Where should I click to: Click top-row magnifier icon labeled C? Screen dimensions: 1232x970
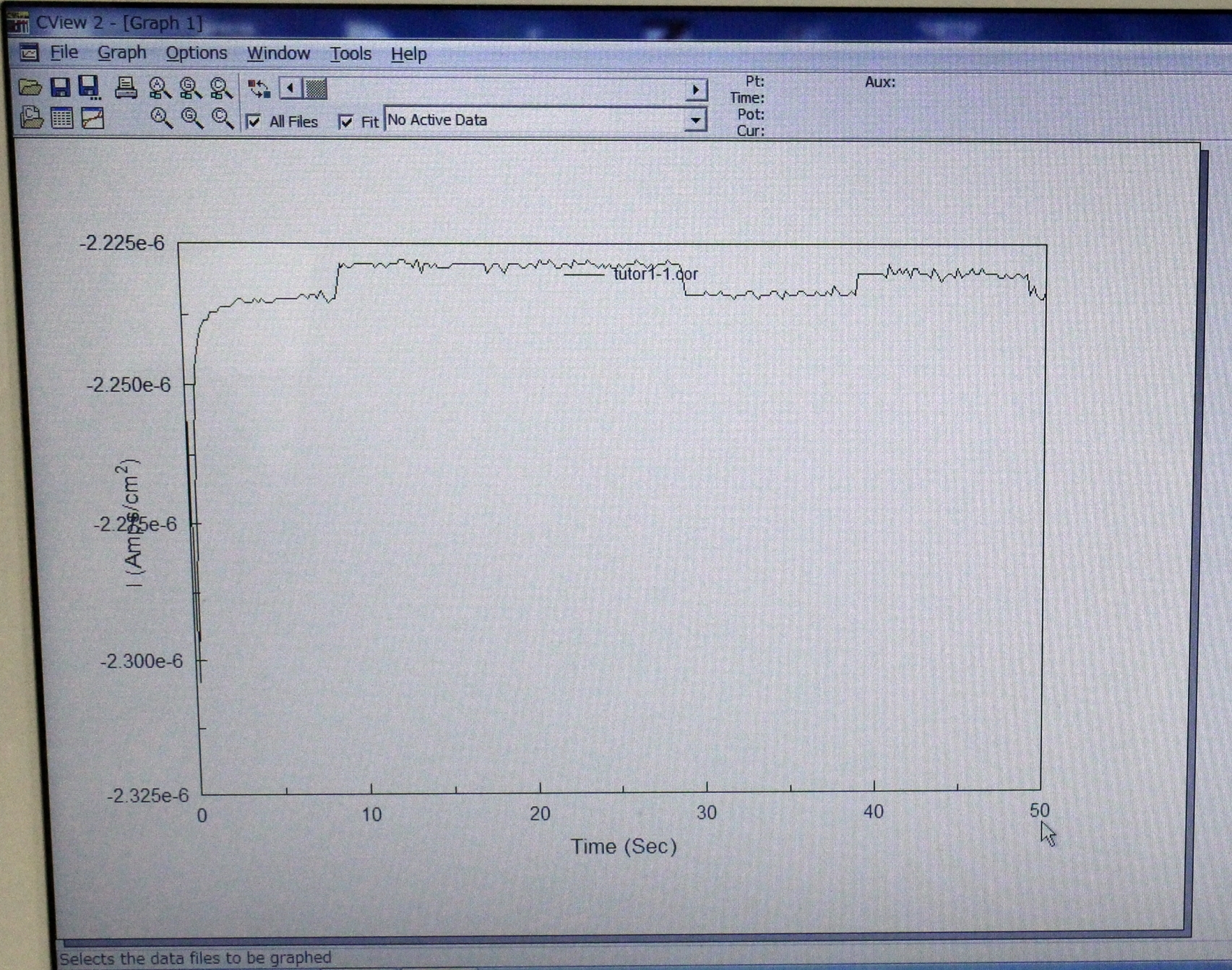coord(220,88)
